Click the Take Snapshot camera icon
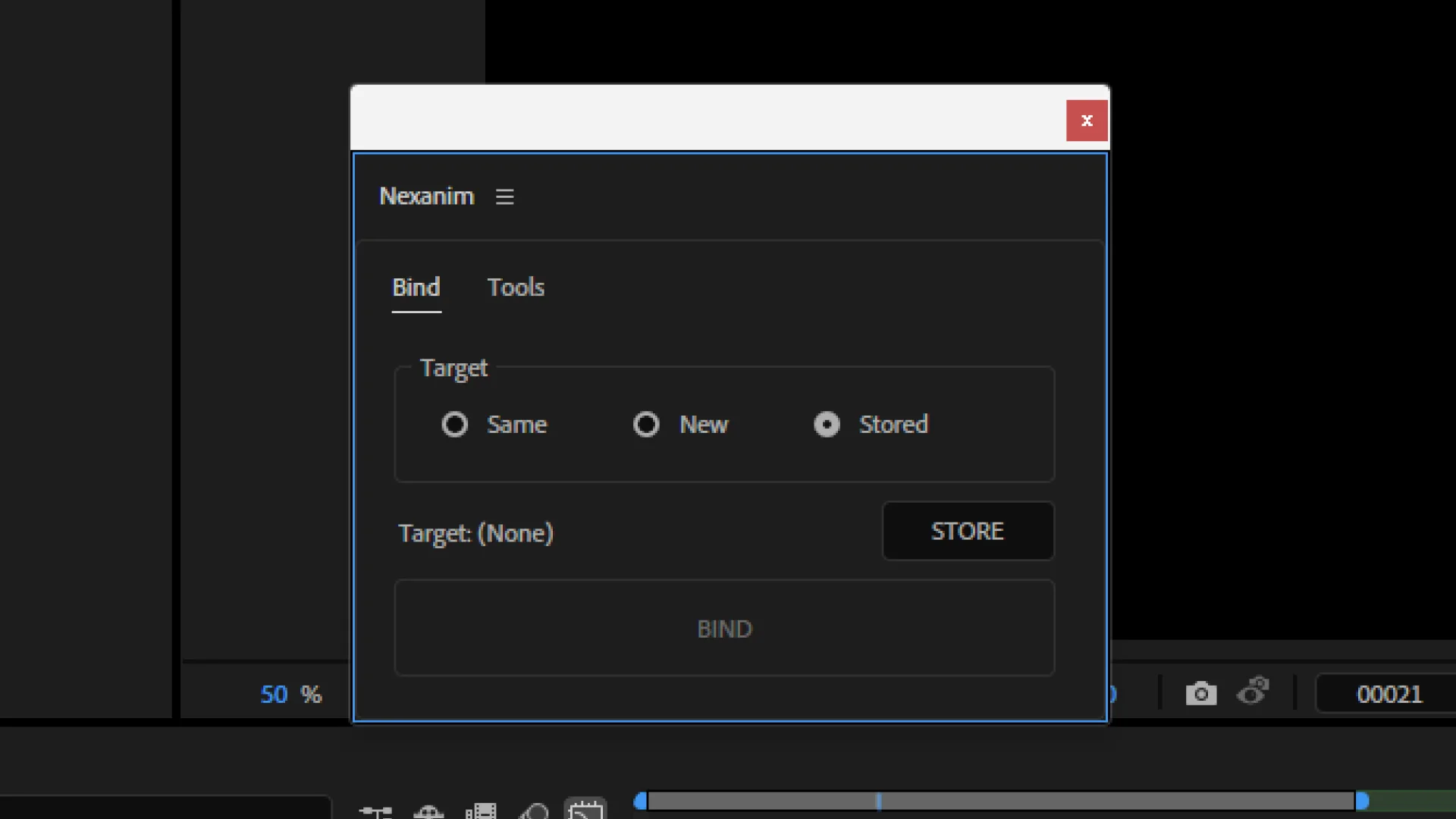The height and width of the screenshot is (819, 1456). point(1200,692)
